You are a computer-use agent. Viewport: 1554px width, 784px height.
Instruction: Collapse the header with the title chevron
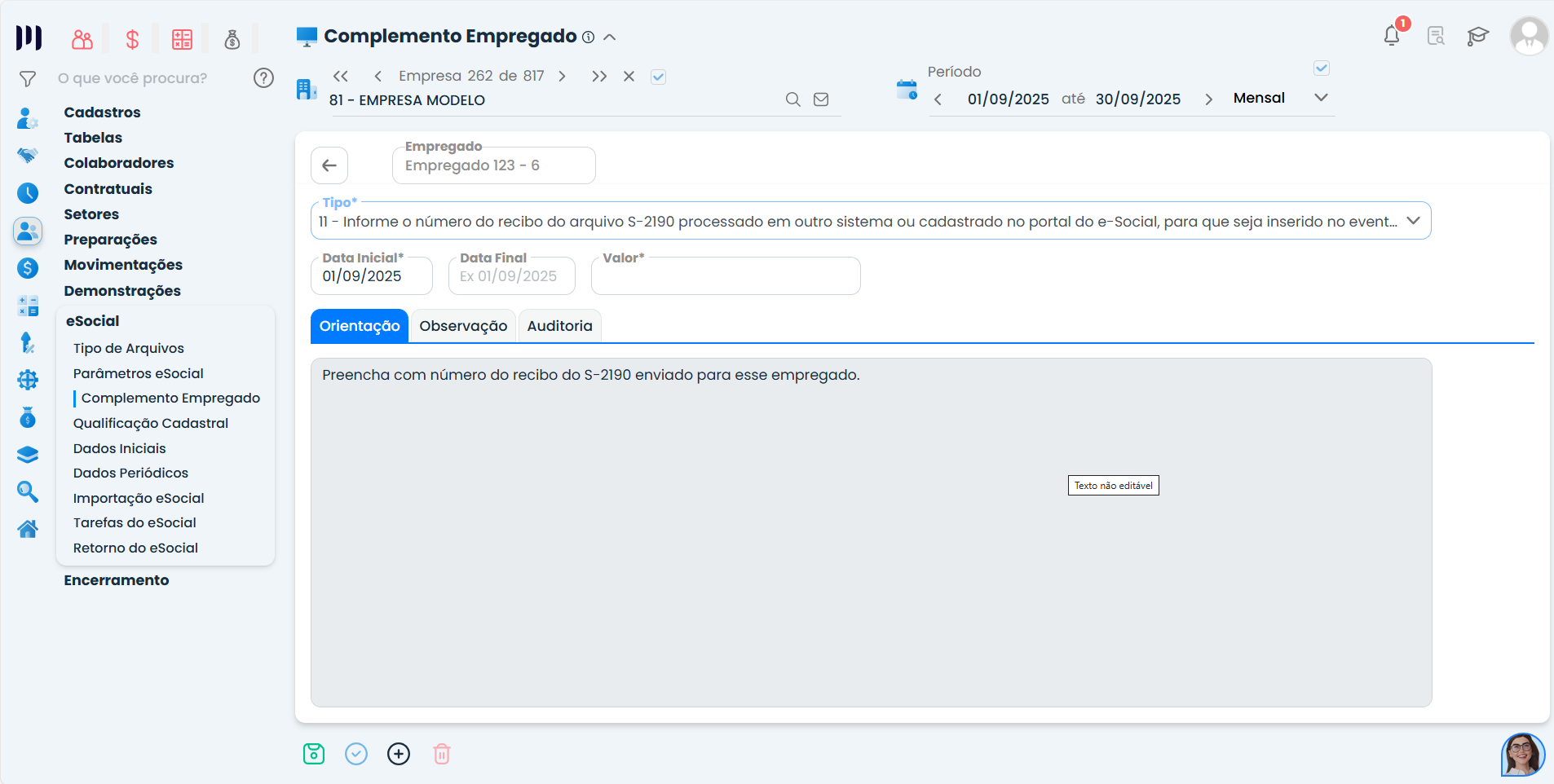click(610, 37)
